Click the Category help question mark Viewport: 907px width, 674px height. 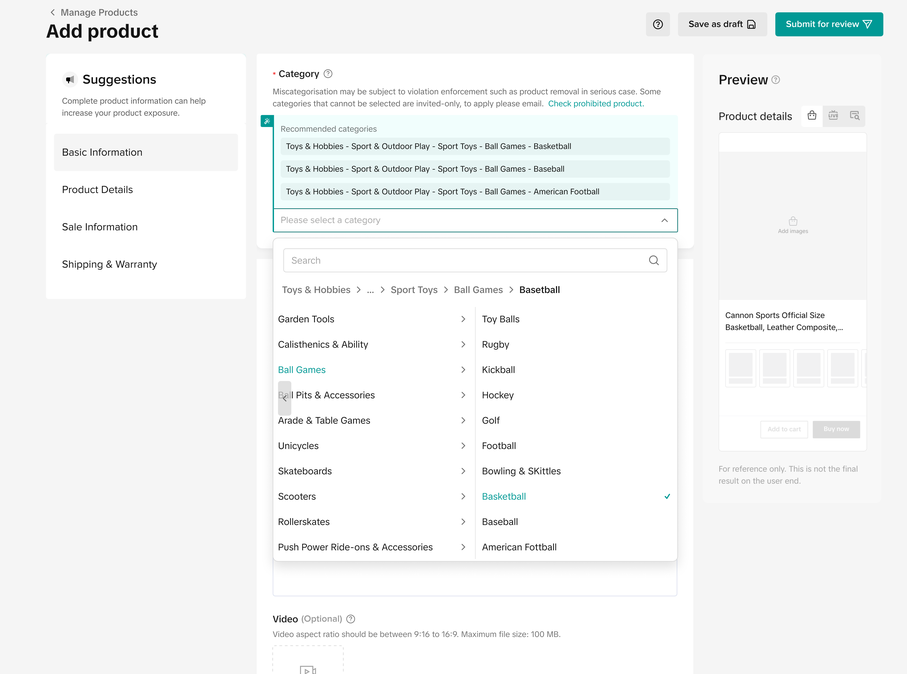pyautogui.click(x=328, y=74)
